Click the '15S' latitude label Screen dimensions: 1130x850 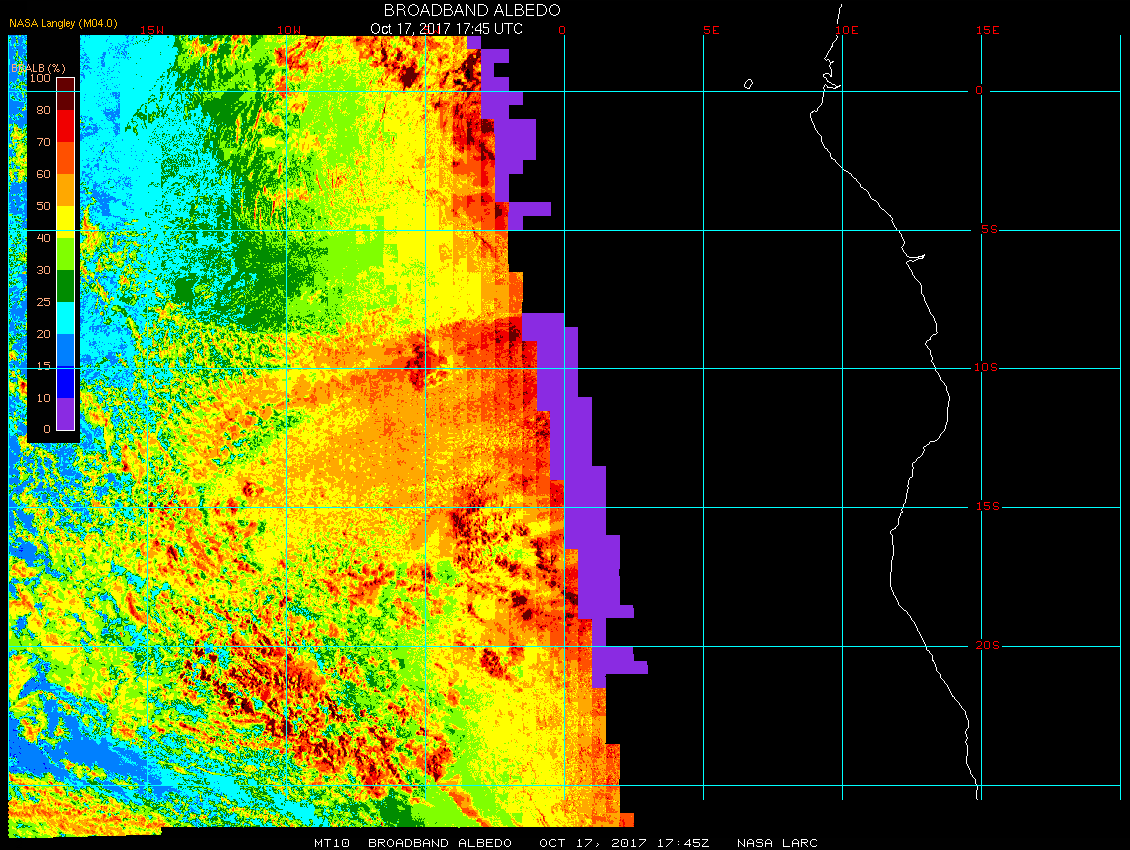point(987,507)
